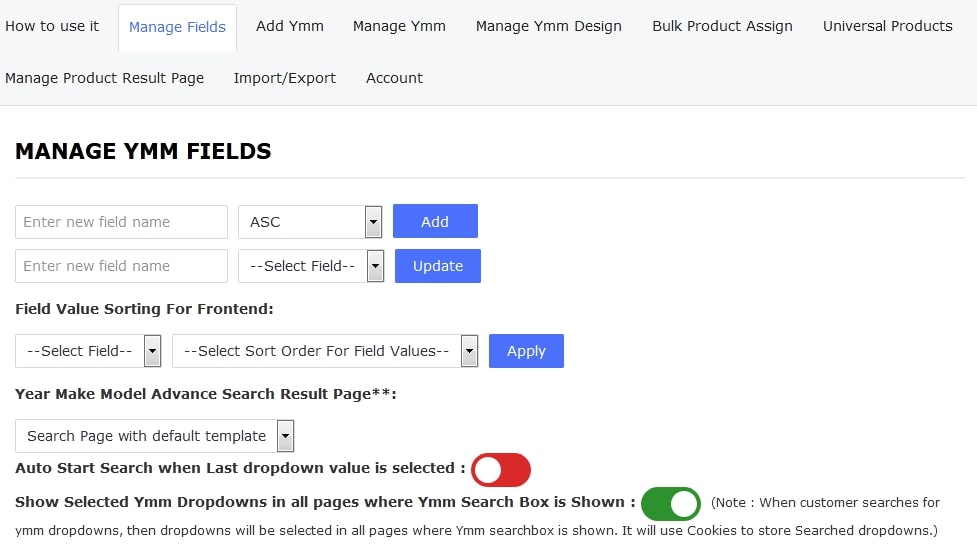
Task: Switch to the Add Ymm tab
Action: point(289,26)
